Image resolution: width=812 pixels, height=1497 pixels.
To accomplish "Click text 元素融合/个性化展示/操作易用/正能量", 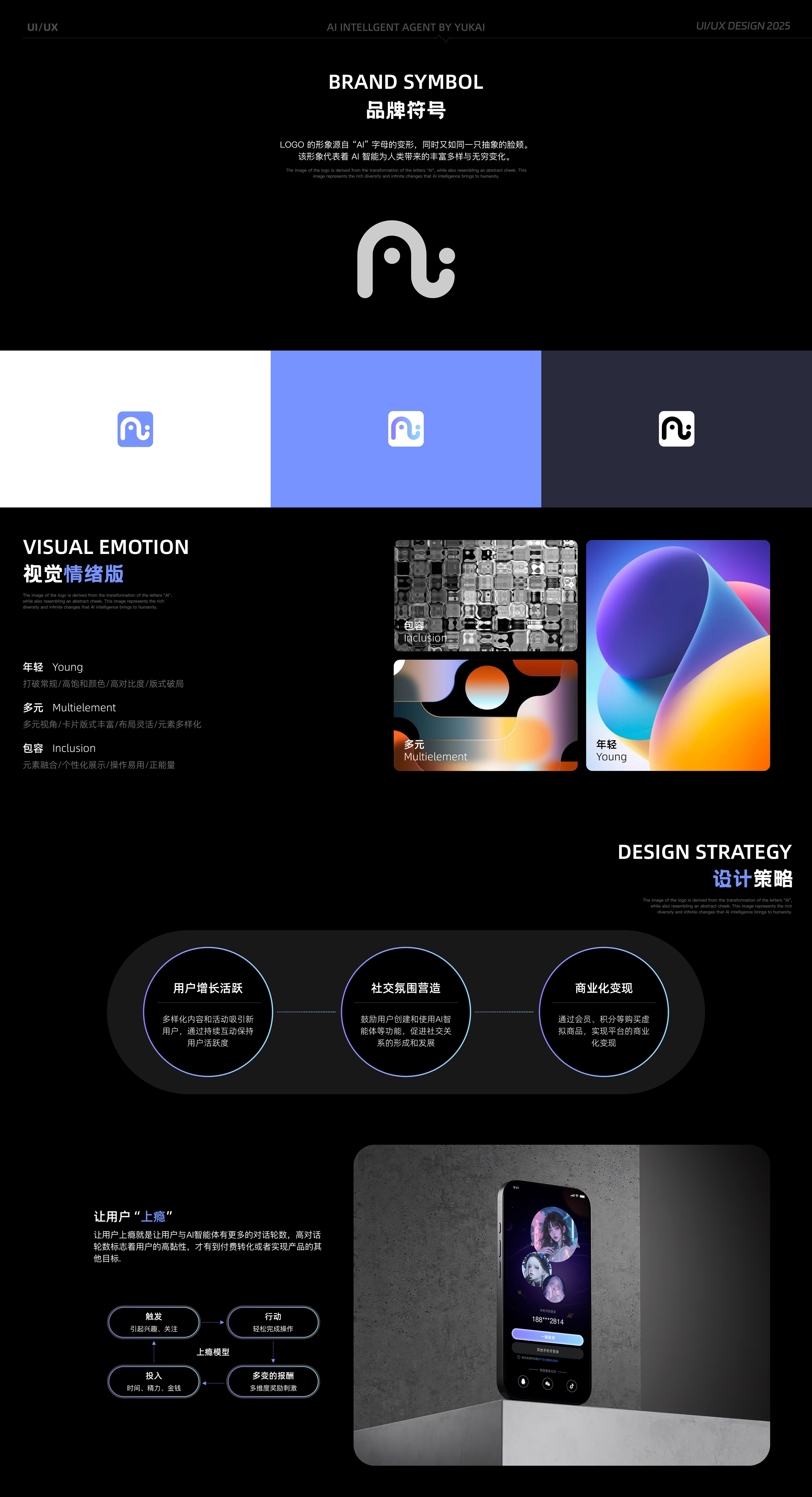I will click(99, 765).
